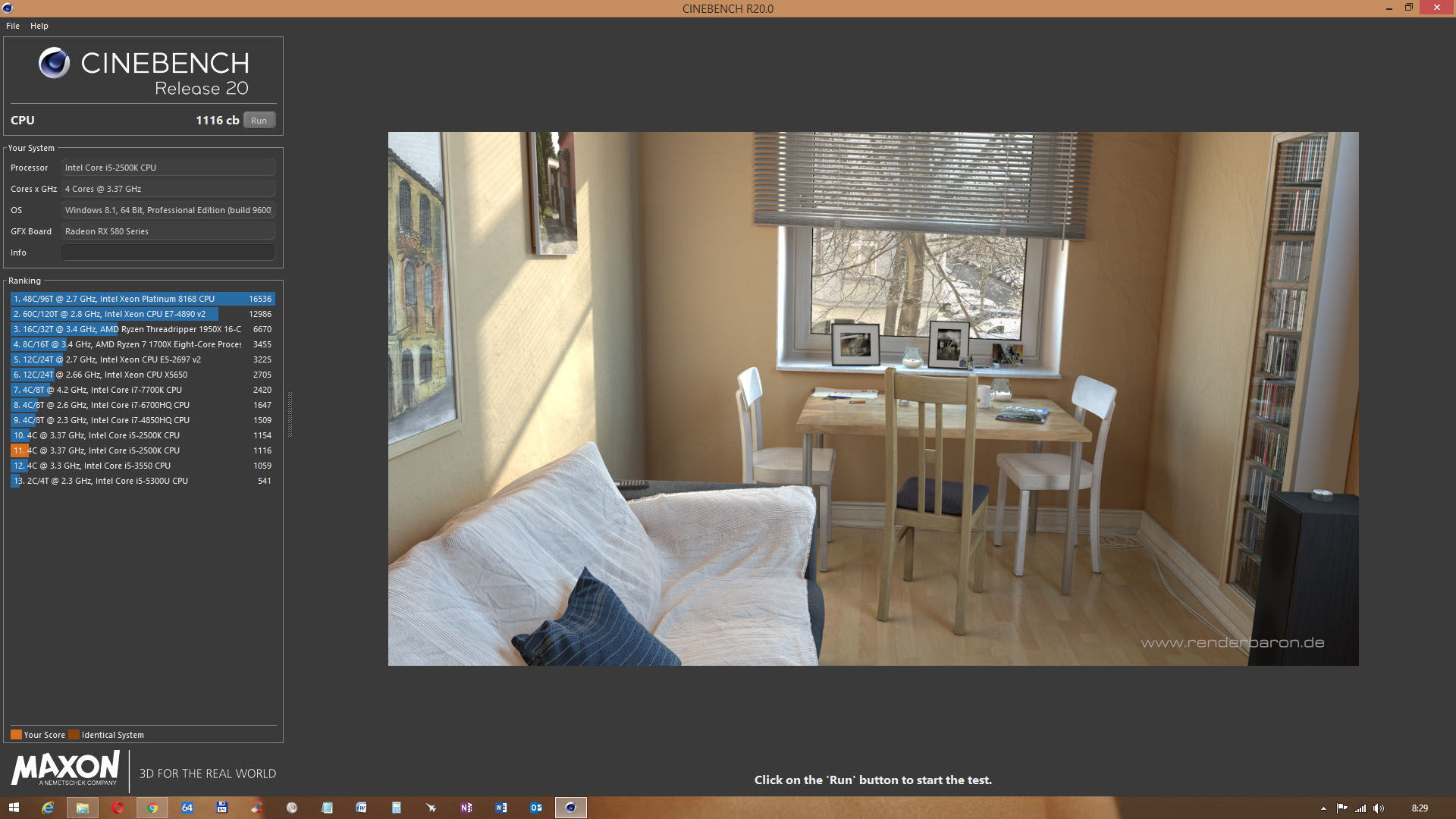Click the Cinebench icon in the title bar

8,8
